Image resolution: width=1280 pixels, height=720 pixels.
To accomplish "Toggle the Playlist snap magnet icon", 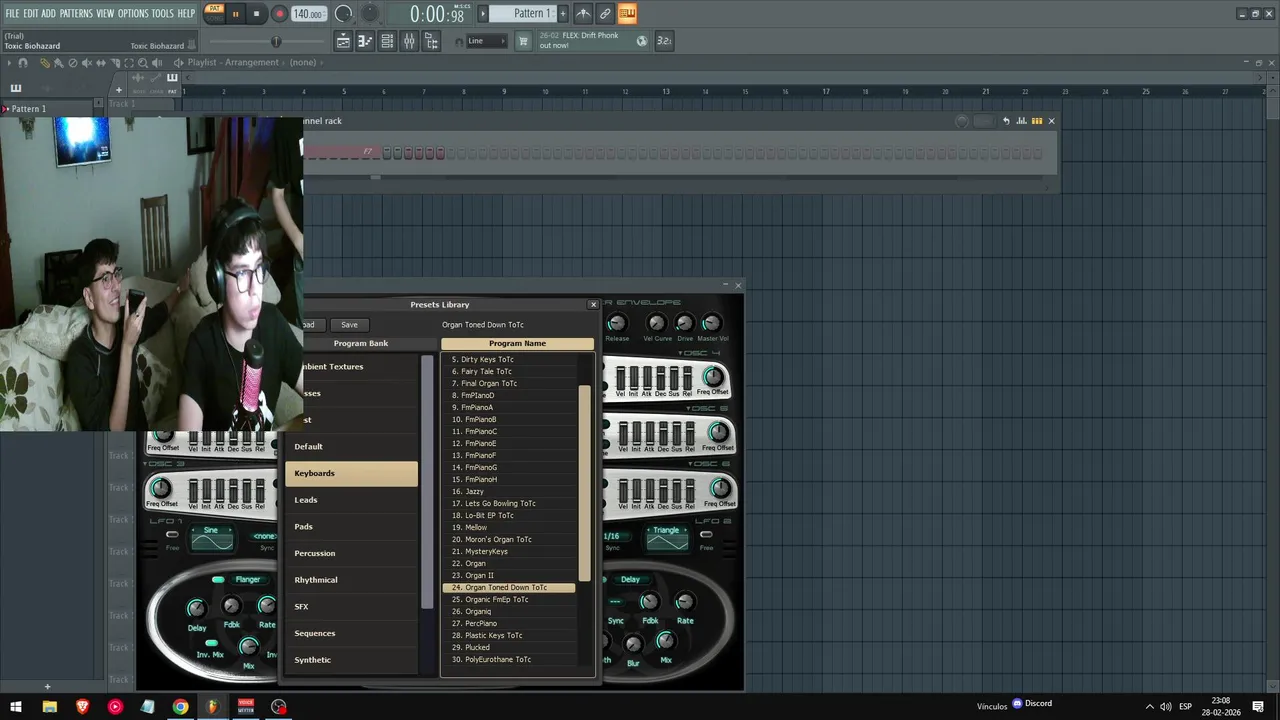I will point(23,62).
